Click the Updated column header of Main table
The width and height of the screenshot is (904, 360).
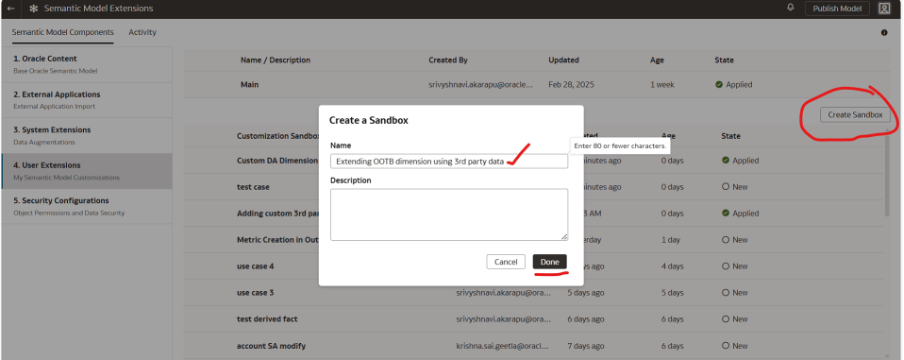[564, 60]
